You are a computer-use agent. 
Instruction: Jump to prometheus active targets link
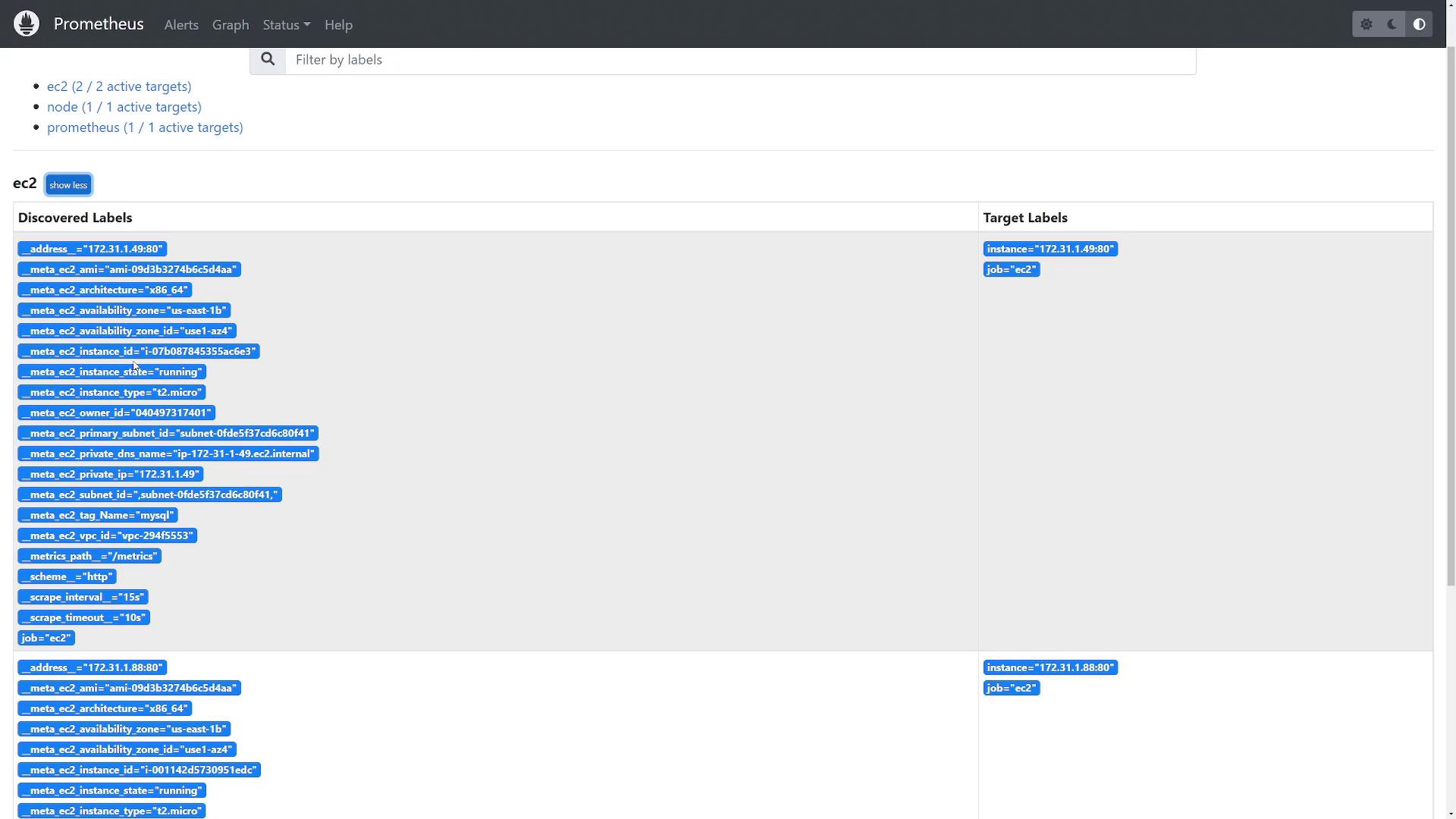coord(145,127)
